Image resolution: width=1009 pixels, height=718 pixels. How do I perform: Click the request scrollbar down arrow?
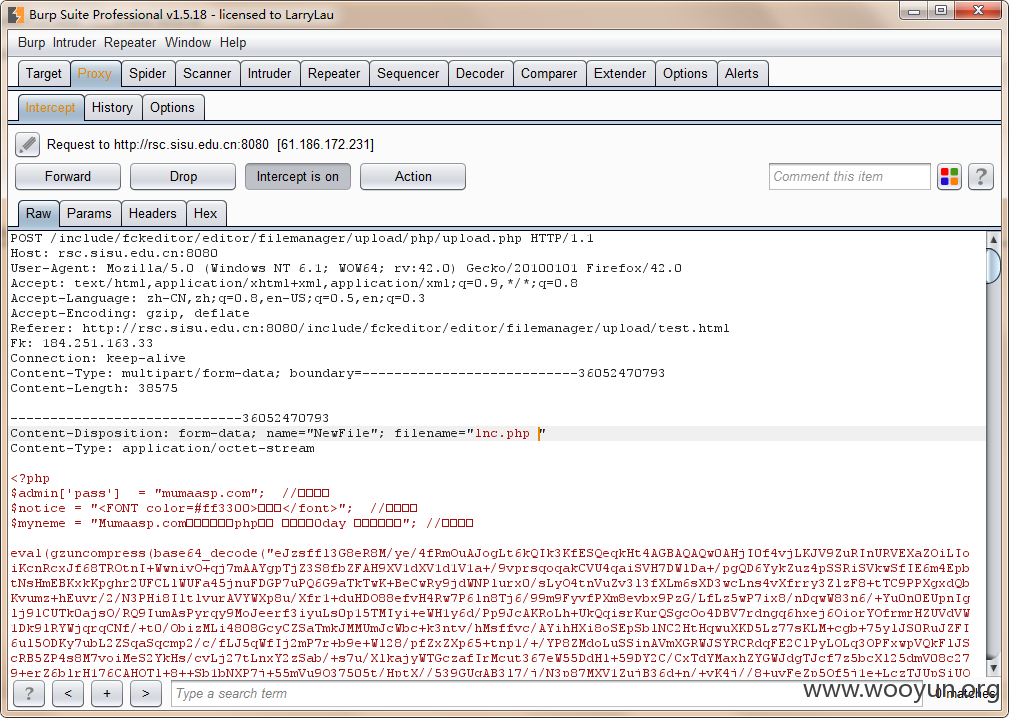pyautogui.click(x=994, y=669)
